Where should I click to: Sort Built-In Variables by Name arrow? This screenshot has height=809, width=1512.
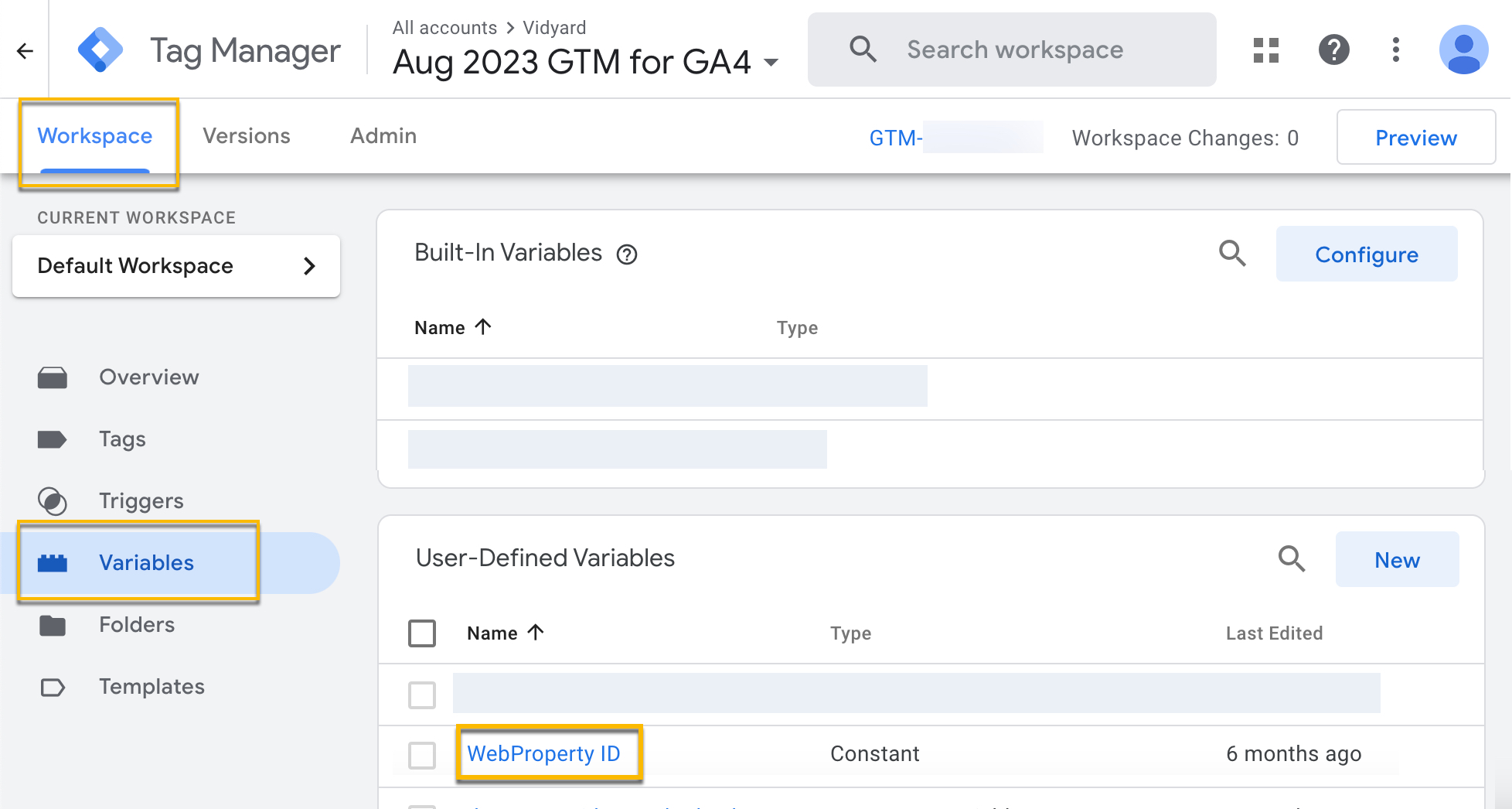483,327
